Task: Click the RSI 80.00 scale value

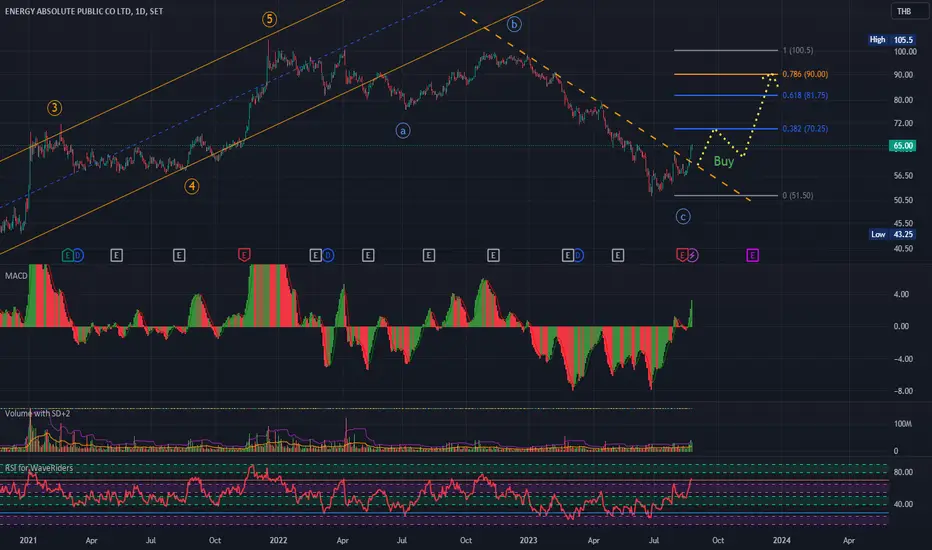Action: pos(903,472)
